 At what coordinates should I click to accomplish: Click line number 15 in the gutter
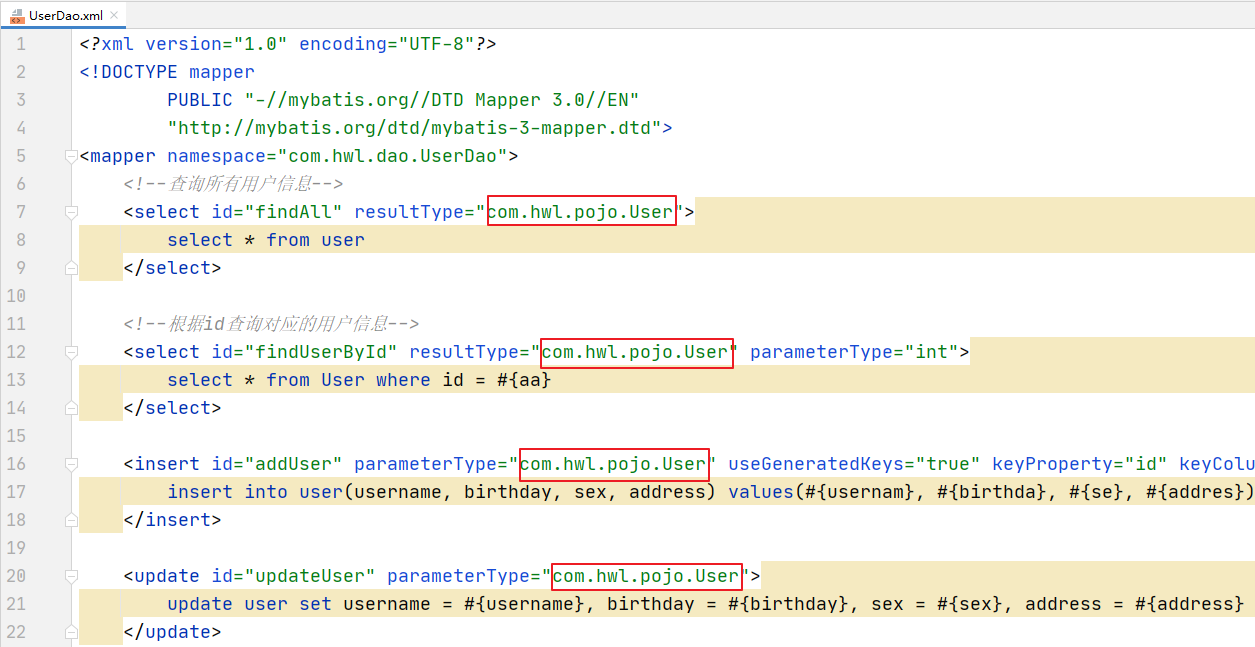tap(16, 436)
